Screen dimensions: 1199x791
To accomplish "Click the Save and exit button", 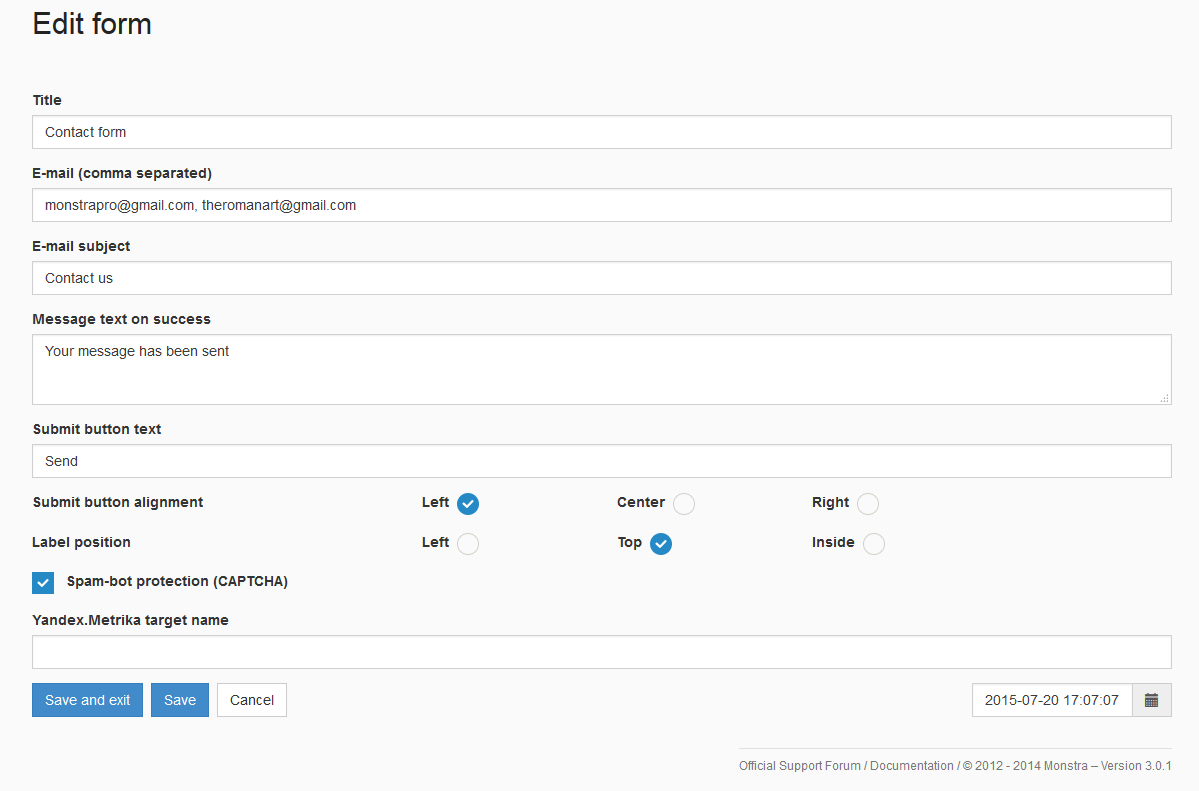I will pos(87,700).
